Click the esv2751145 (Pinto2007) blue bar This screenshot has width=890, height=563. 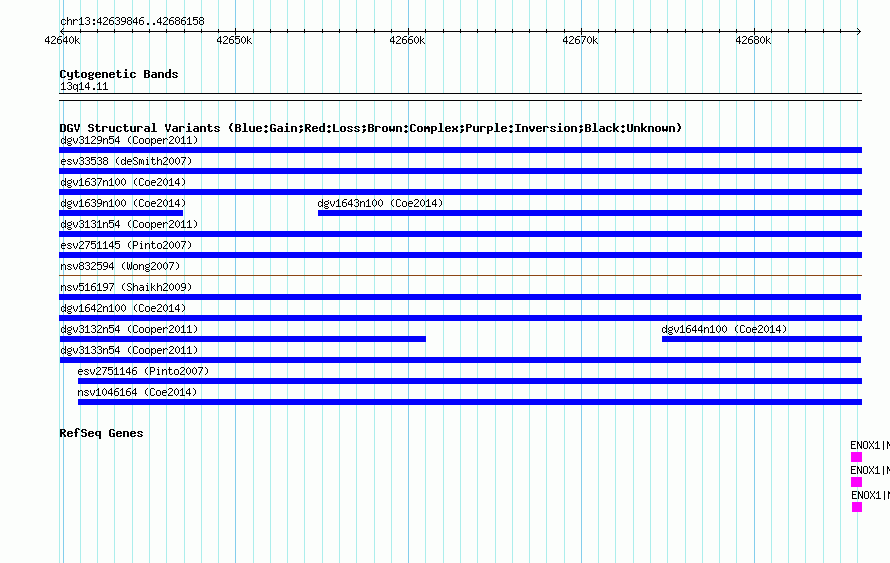point(460,255)
